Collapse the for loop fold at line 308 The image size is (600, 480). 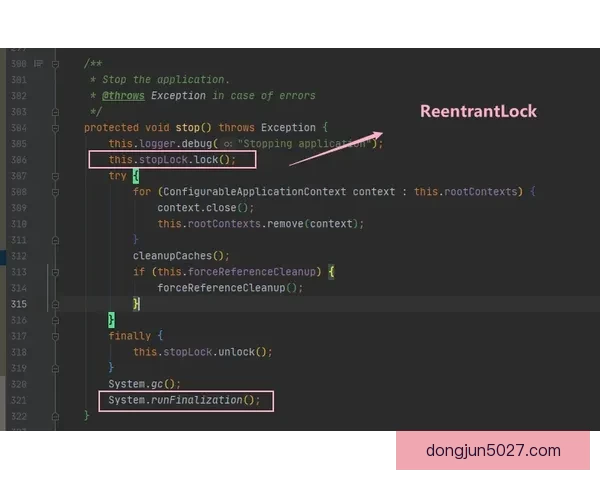(x=57, y=192)
